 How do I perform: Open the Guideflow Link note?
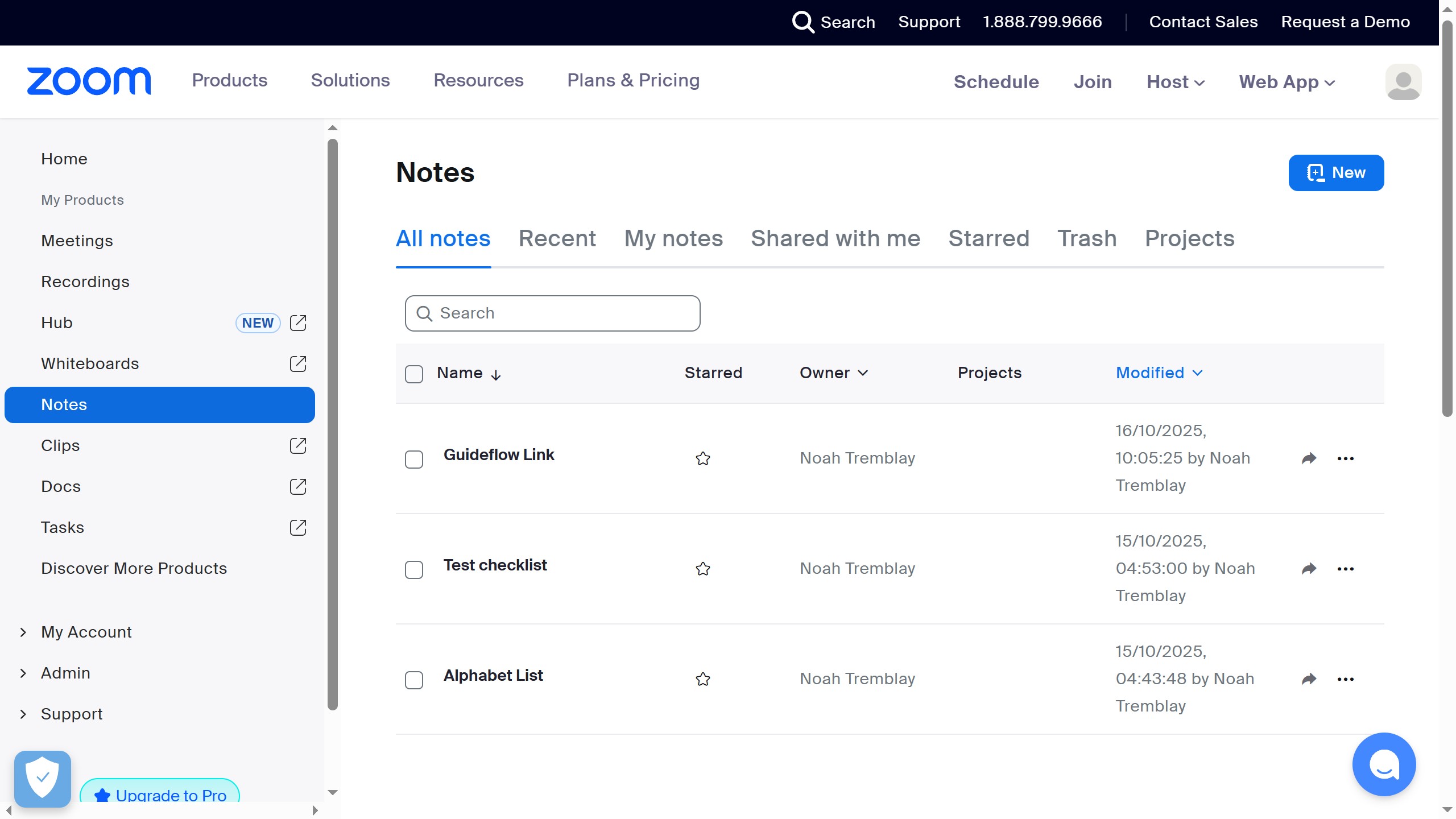pos(499,455)
